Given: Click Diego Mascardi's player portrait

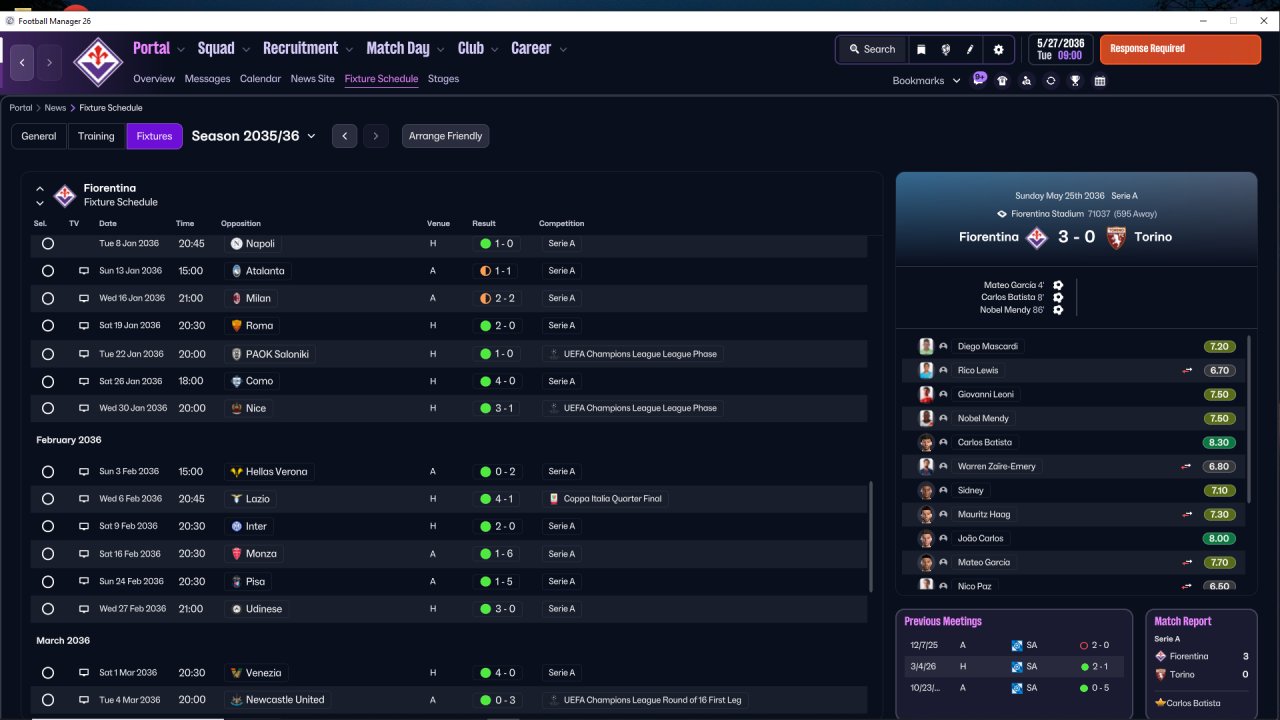Looking at the screenshot, I should pyautogui.click(x=926, y=346).
